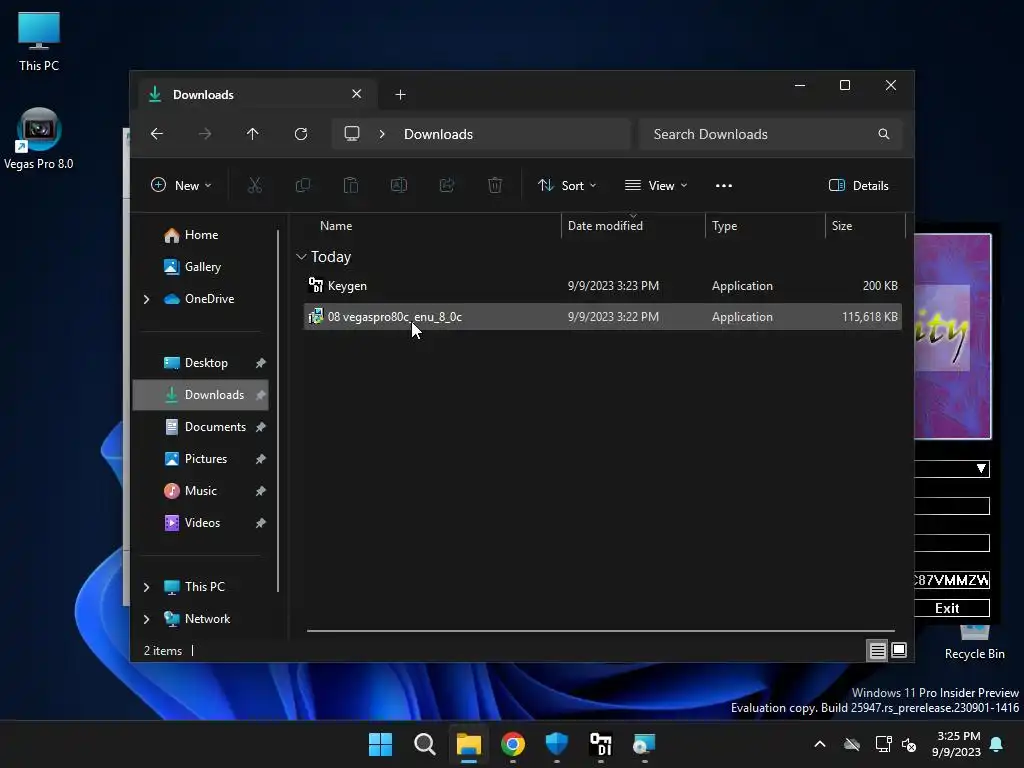Click the Back navigation arrow
This screenshot has width=1024, height=768.
[157, 134]
